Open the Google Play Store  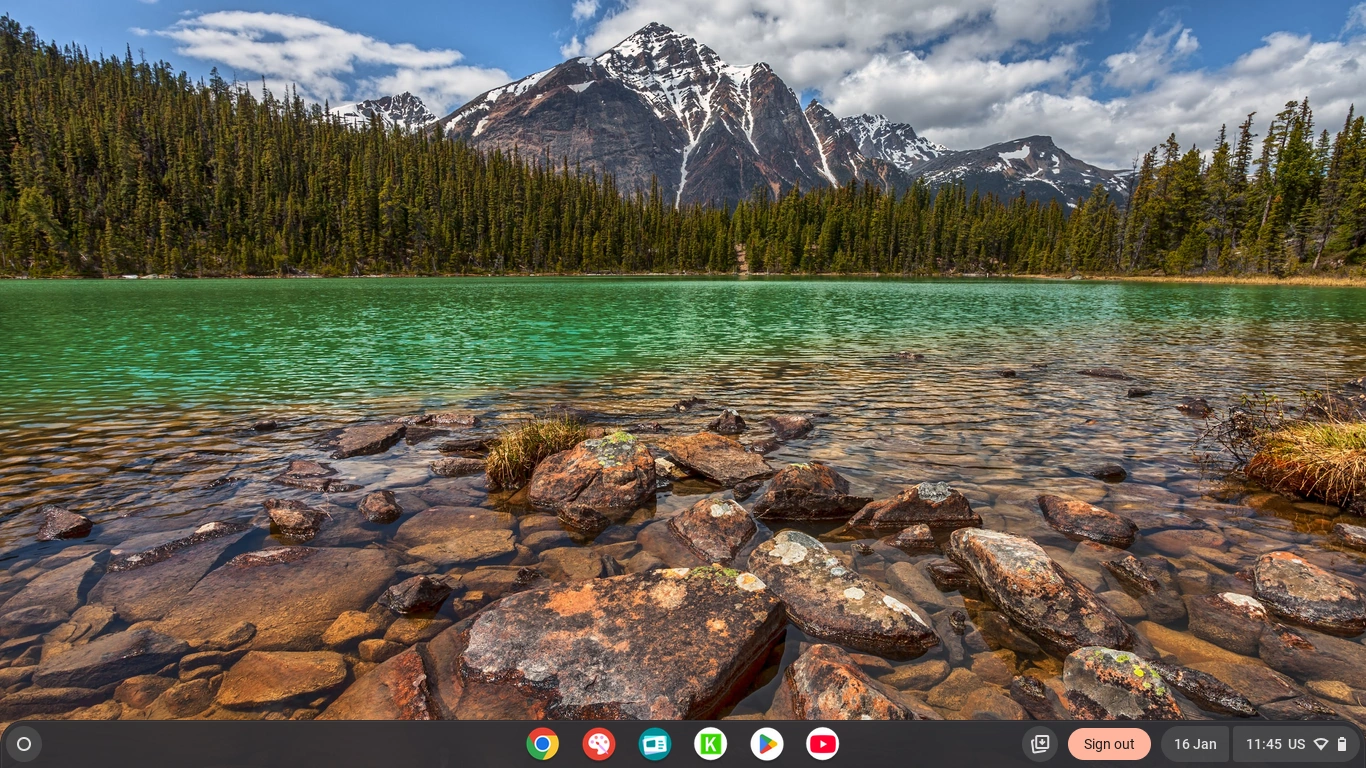pyautogui.click(x=767, y=744)
